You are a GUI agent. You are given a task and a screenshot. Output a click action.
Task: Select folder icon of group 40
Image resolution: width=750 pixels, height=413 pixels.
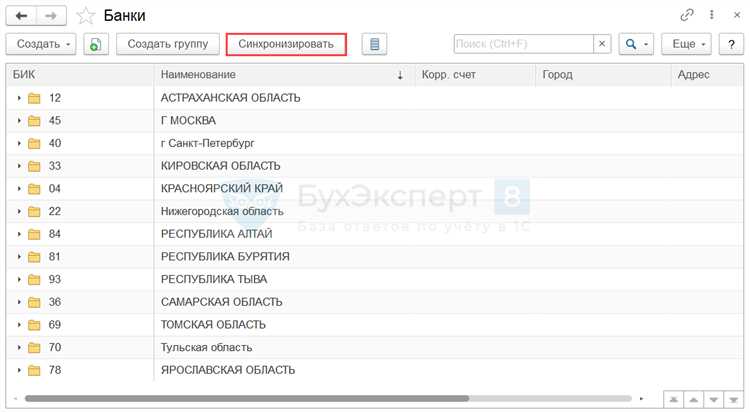point(34,143)
